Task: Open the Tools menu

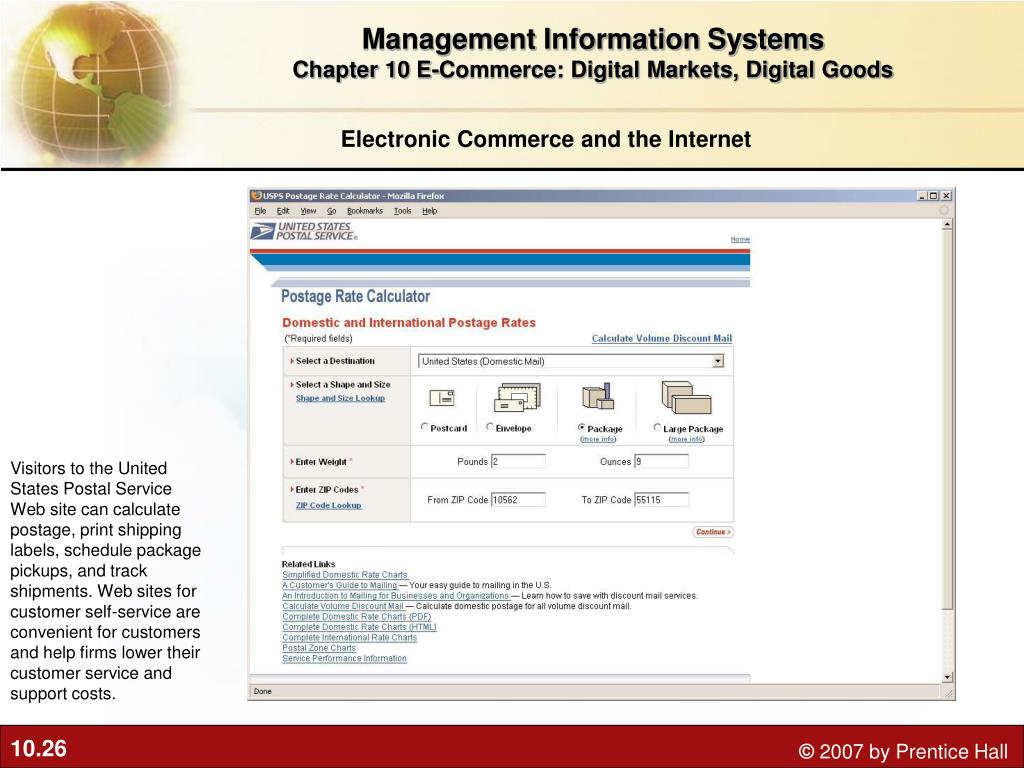Action: point(402,211)
